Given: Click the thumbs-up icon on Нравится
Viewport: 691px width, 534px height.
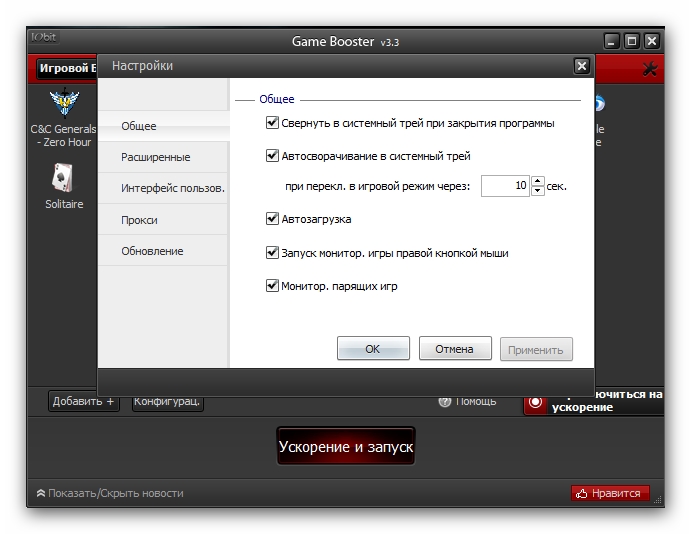Looking at the screenshot, I should click(582, 493).
